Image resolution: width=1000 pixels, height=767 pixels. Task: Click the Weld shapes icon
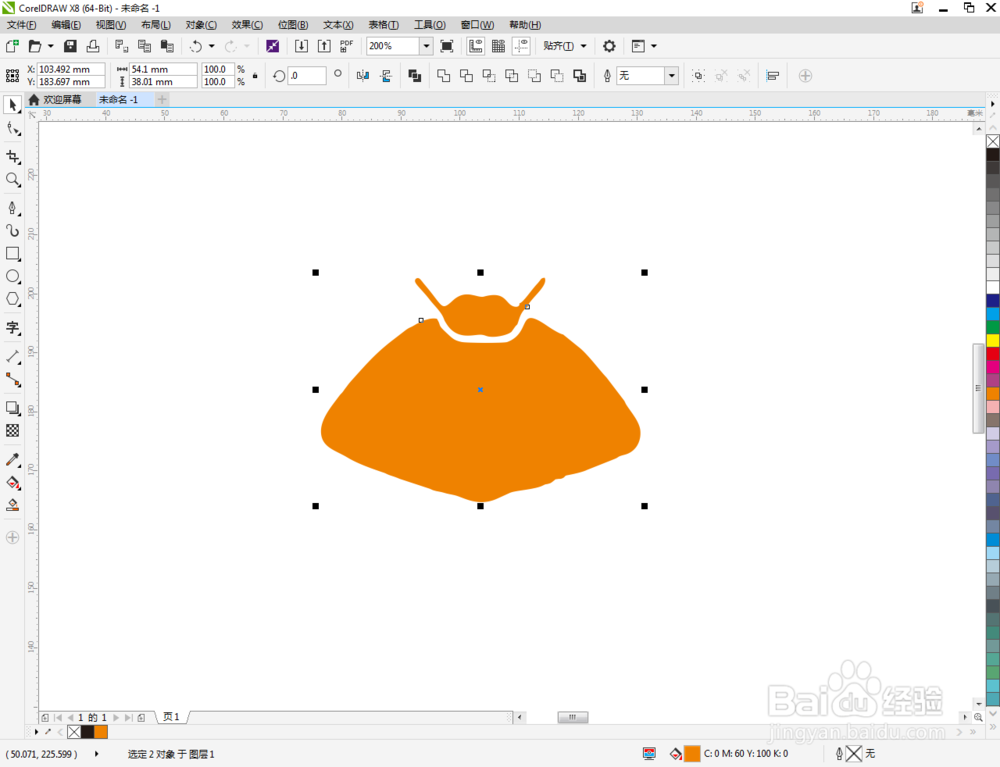[x=443, y=76]
